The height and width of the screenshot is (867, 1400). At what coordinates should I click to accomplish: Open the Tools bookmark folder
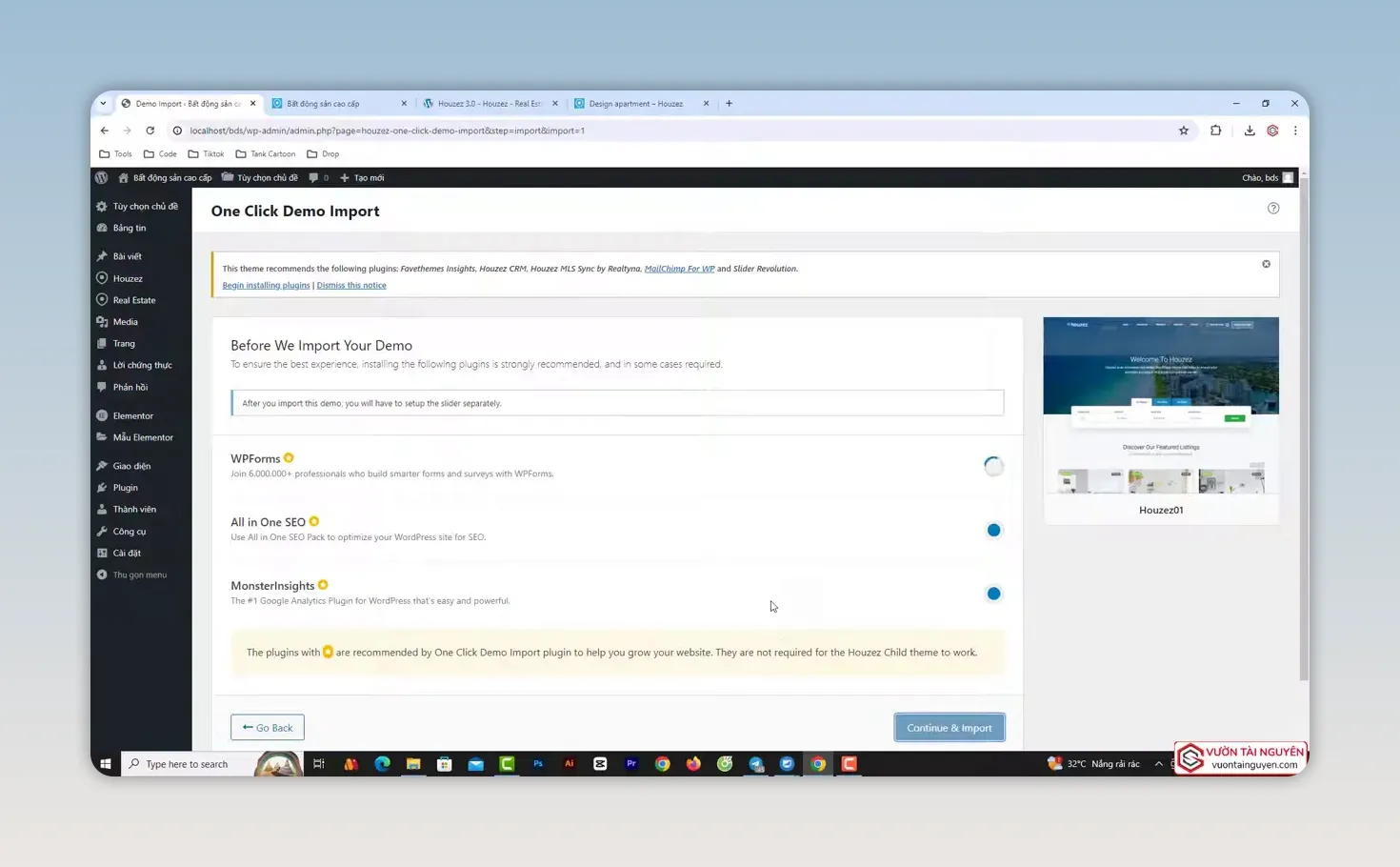[115, 154]
